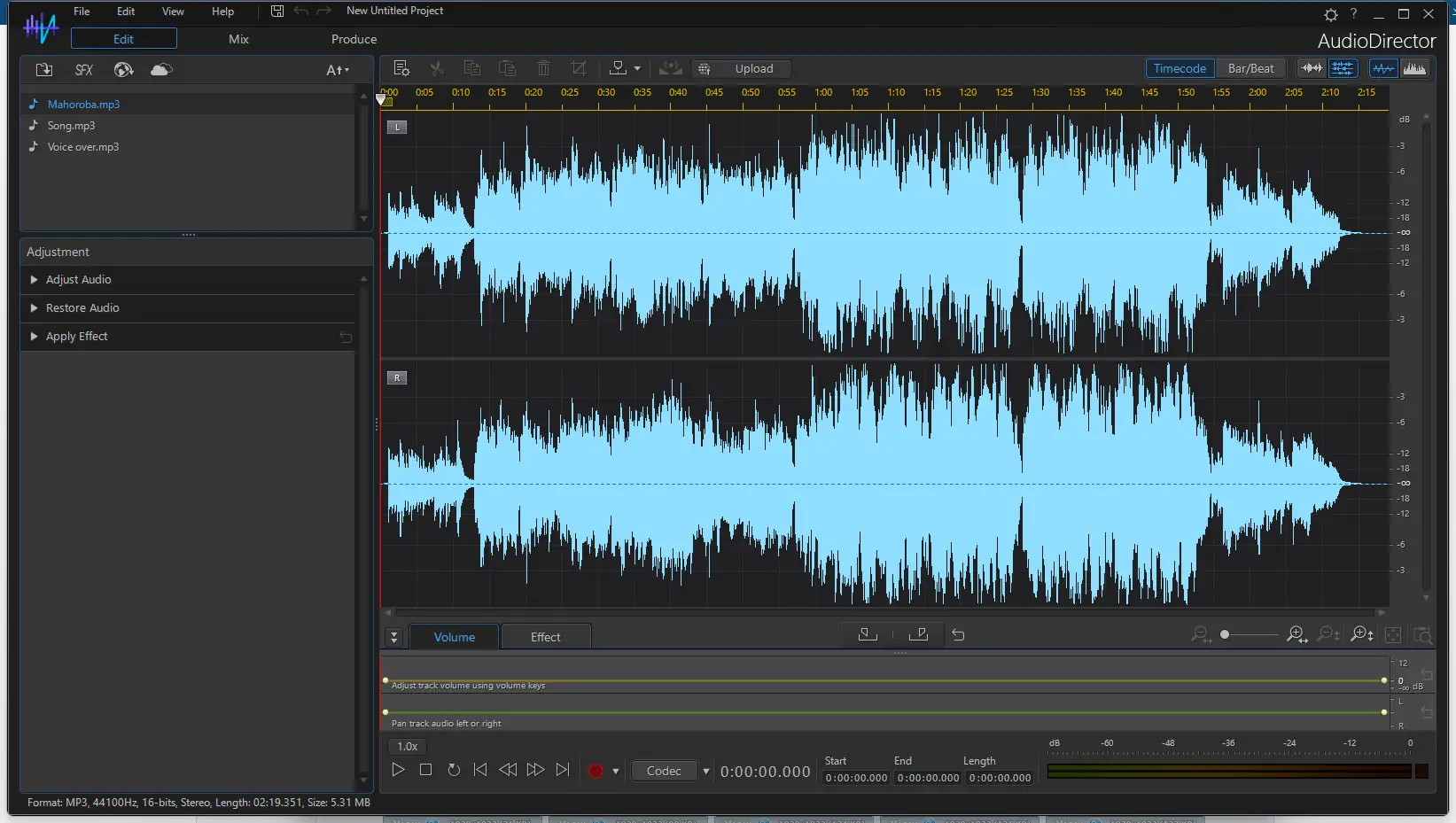The height and width of the screenshot is (823, 1456).
Task: Switch to the Mix tab
Action: point(238,39)
